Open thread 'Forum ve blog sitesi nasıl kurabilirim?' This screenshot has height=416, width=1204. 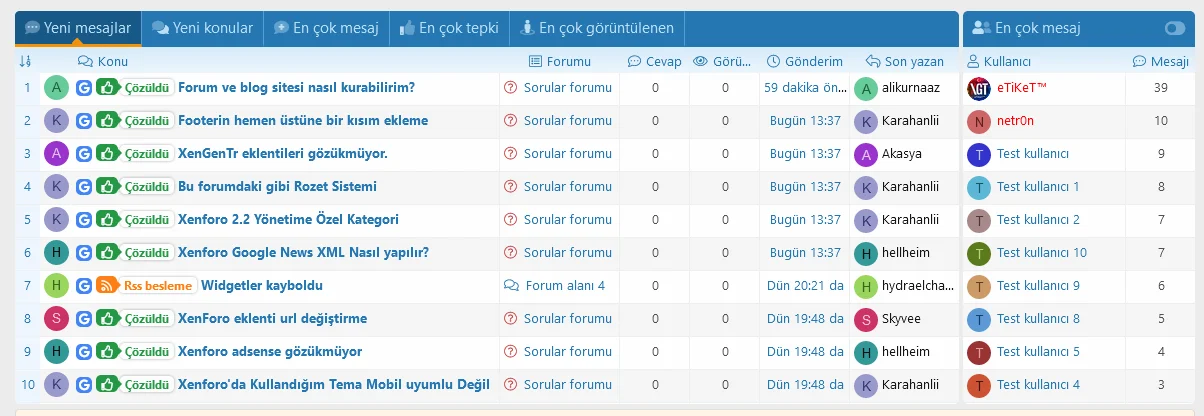296,88
